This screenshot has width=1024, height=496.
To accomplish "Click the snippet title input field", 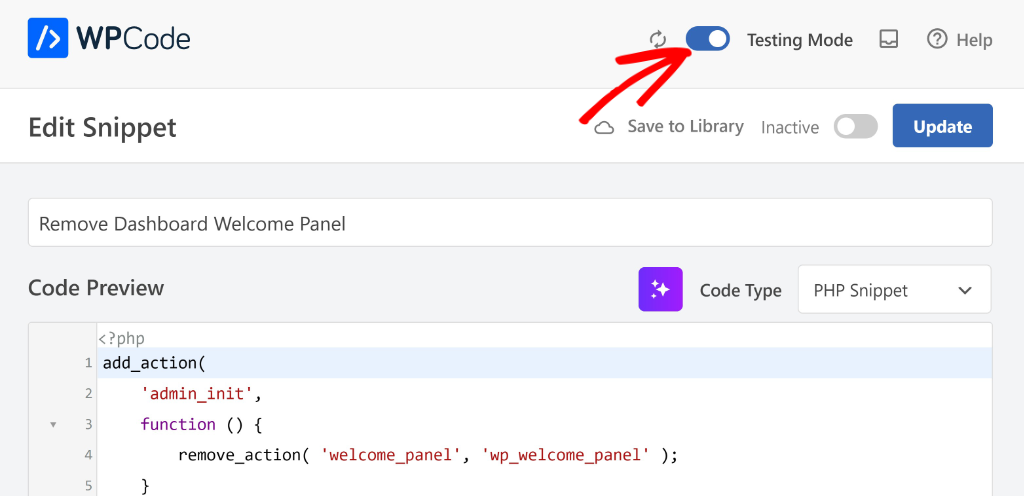I will pos(510,223).
